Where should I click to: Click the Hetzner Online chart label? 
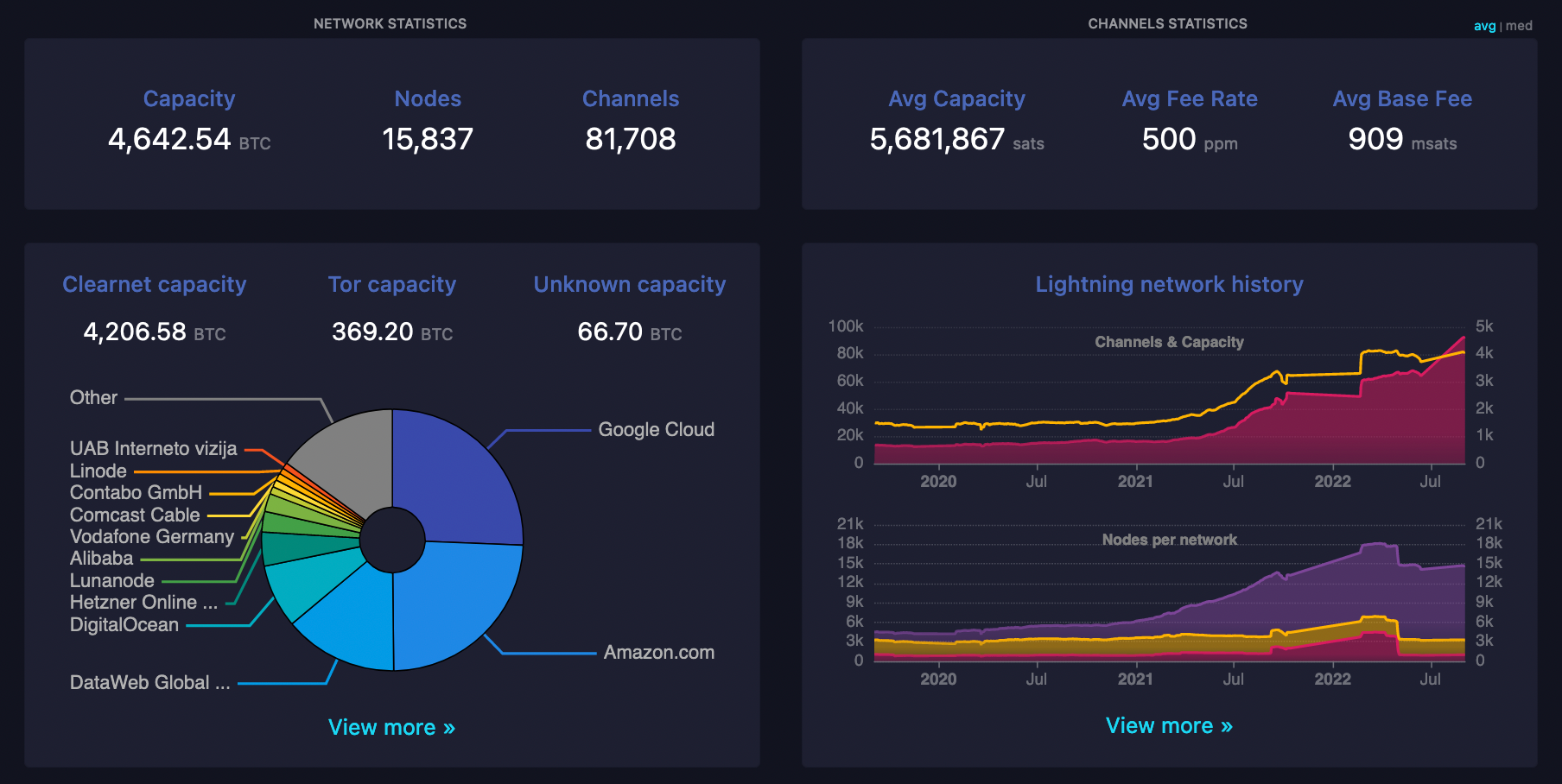pyautogui.click(x=143, y=602)
